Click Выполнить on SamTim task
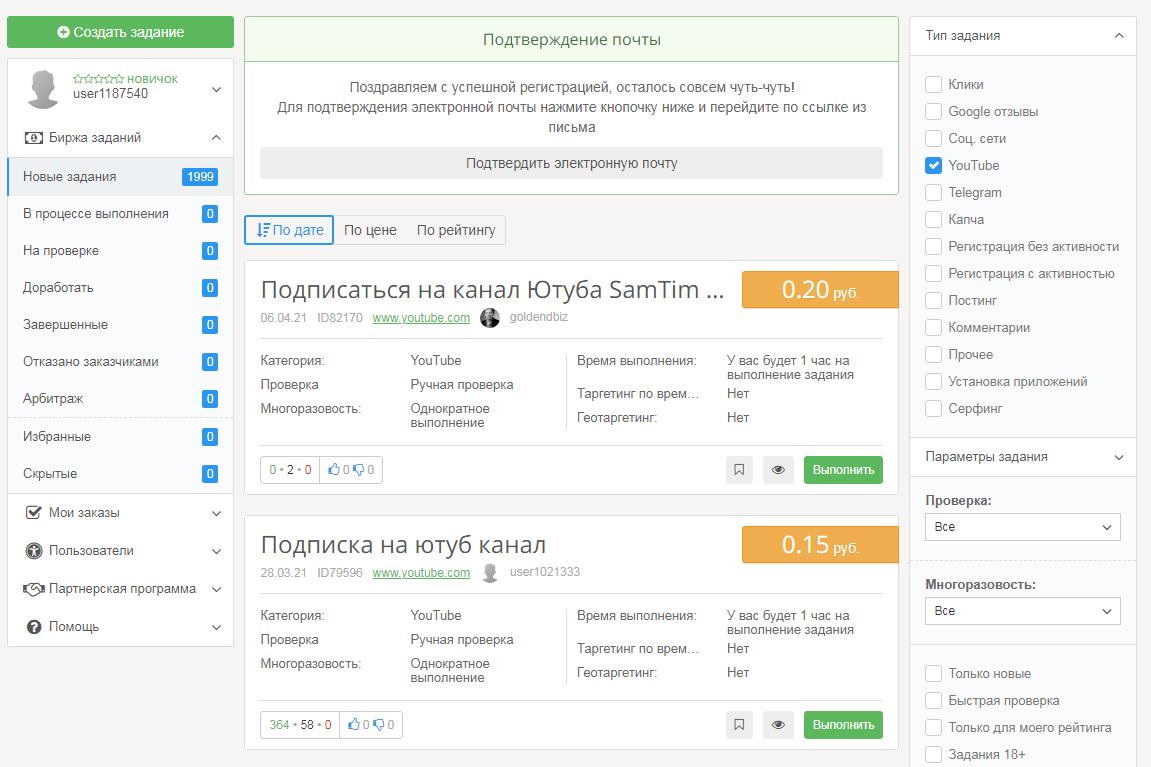Screen dimensions: 1151x767 [x=843, y=470]
